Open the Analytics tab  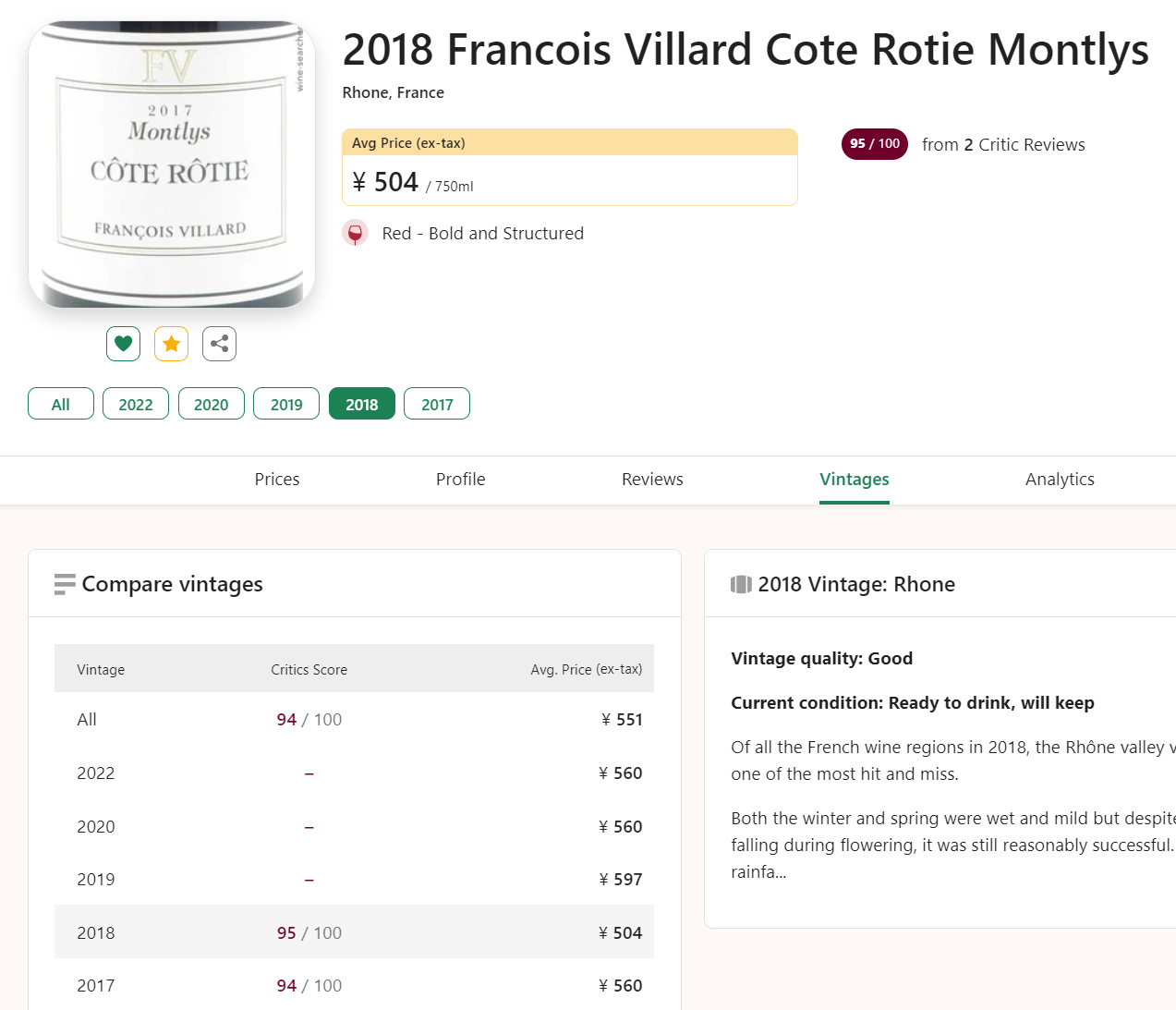tap(1060, 479)
